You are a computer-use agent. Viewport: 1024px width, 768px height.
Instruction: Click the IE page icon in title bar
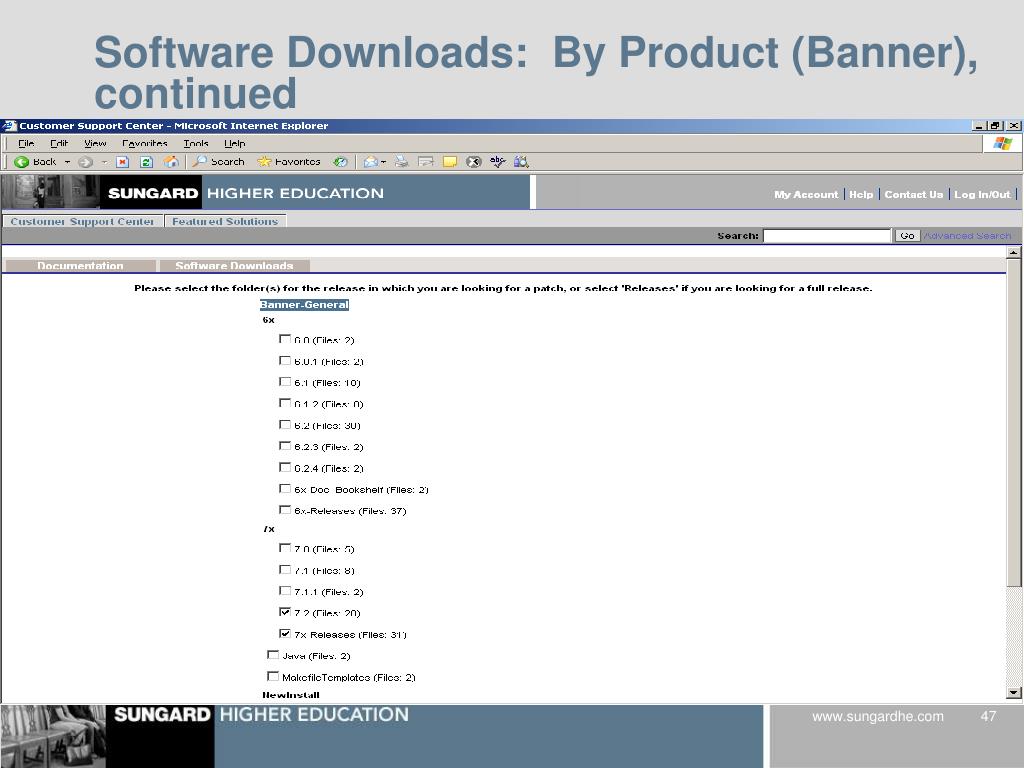click(8, 125)
